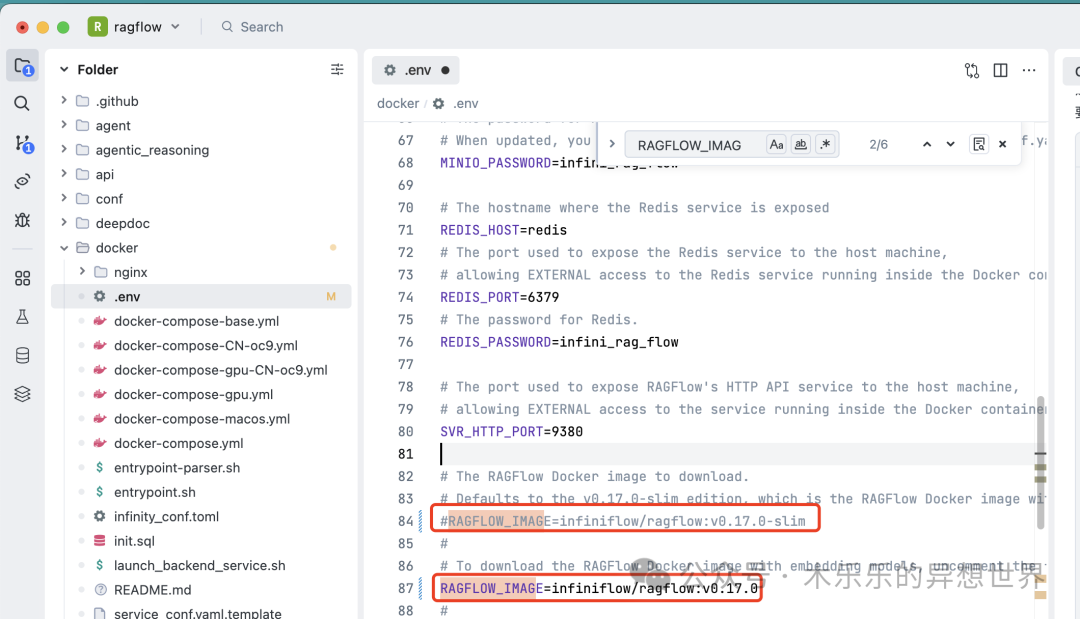The height and width of the screenshot is (619, 1080).
Task: Click the top Search bar
Action: (x=252, y=27)
